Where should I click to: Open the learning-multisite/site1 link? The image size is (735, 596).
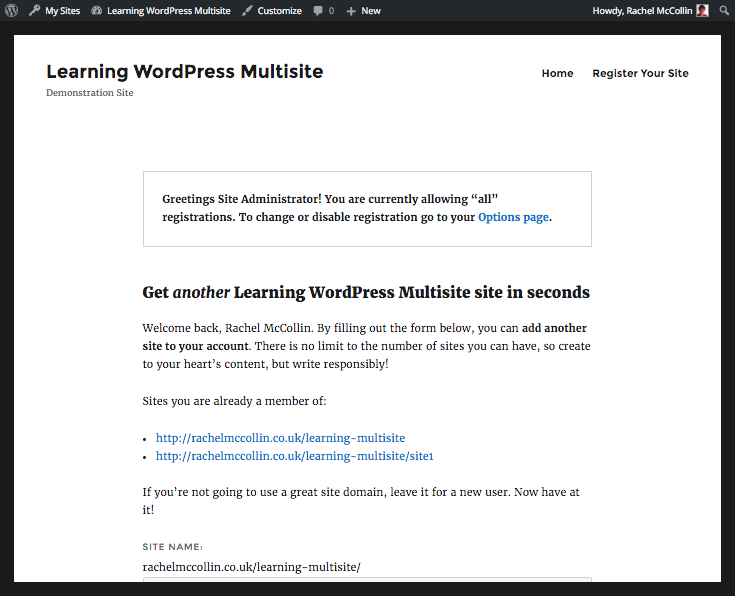tap(294, 456)
